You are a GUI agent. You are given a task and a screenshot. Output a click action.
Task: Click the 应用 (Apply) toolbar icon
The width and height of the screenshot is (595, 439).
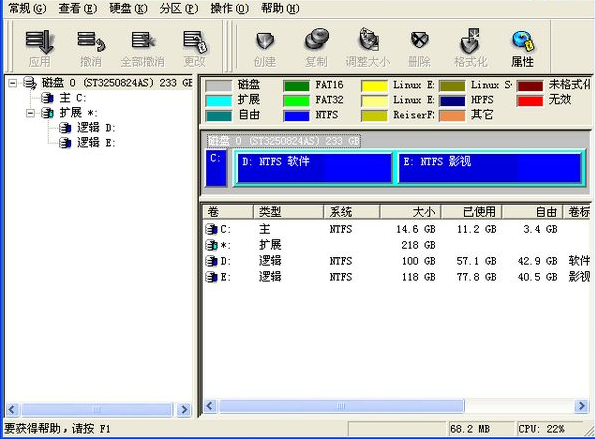[x=39, y=48]
